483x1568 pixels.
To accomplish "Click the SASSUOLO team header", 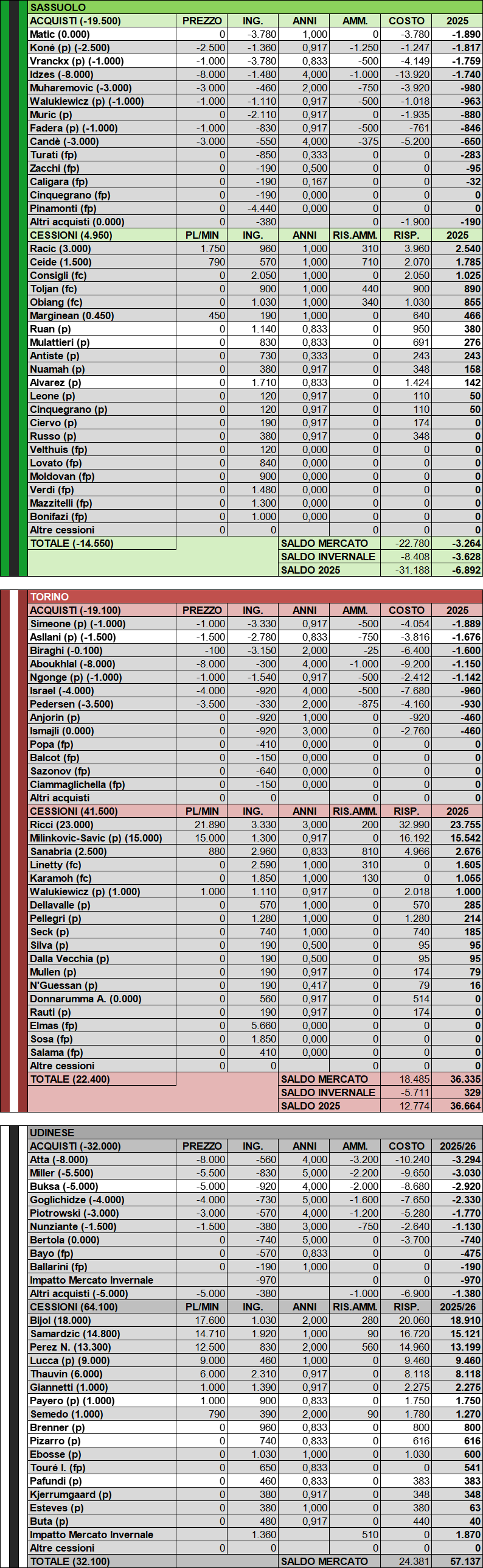I will [x=58, y=7].
